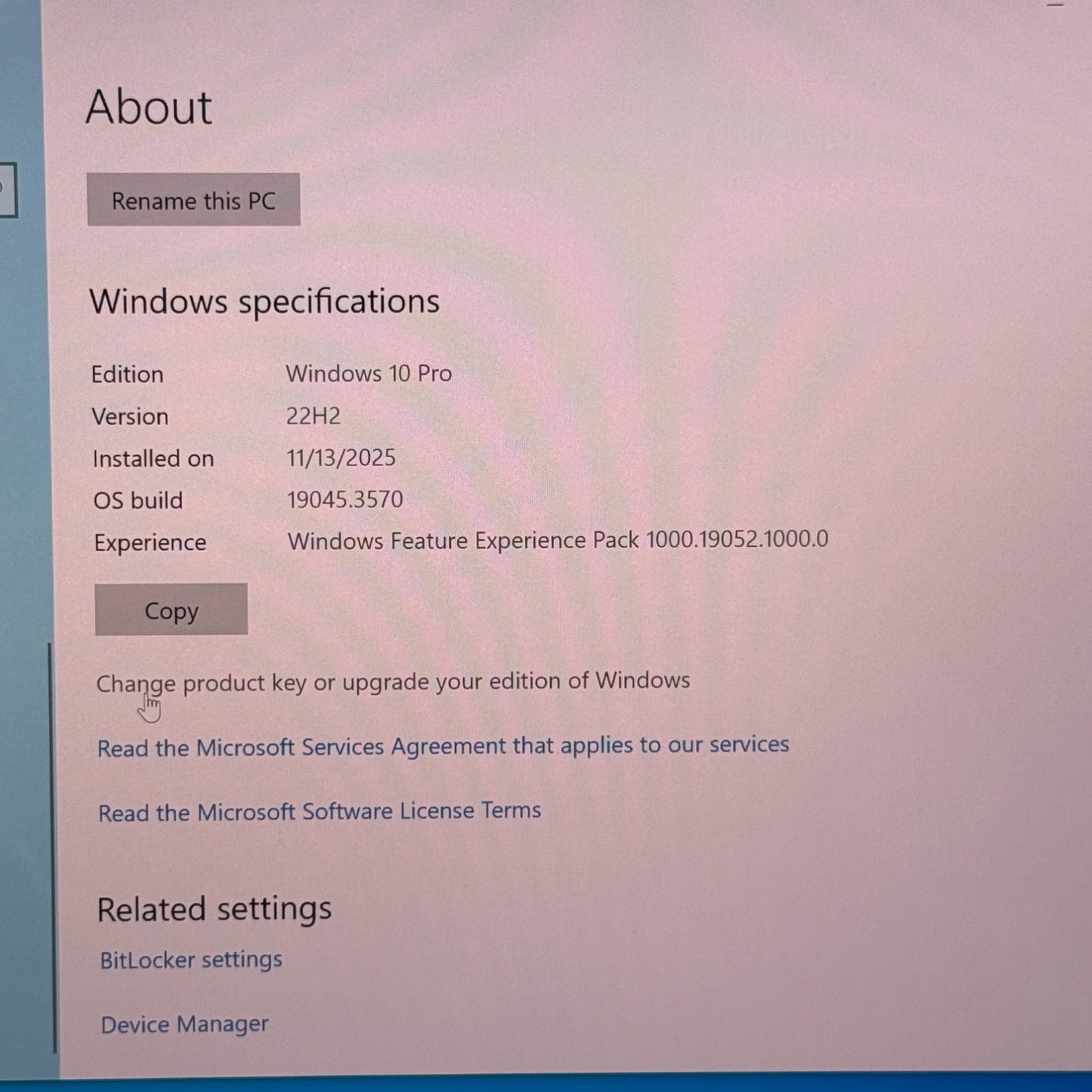Image resolution: width=1092 pixels, height=1092 pixels.
Task: Select the 22H2 version value
Action: point(313,416)
